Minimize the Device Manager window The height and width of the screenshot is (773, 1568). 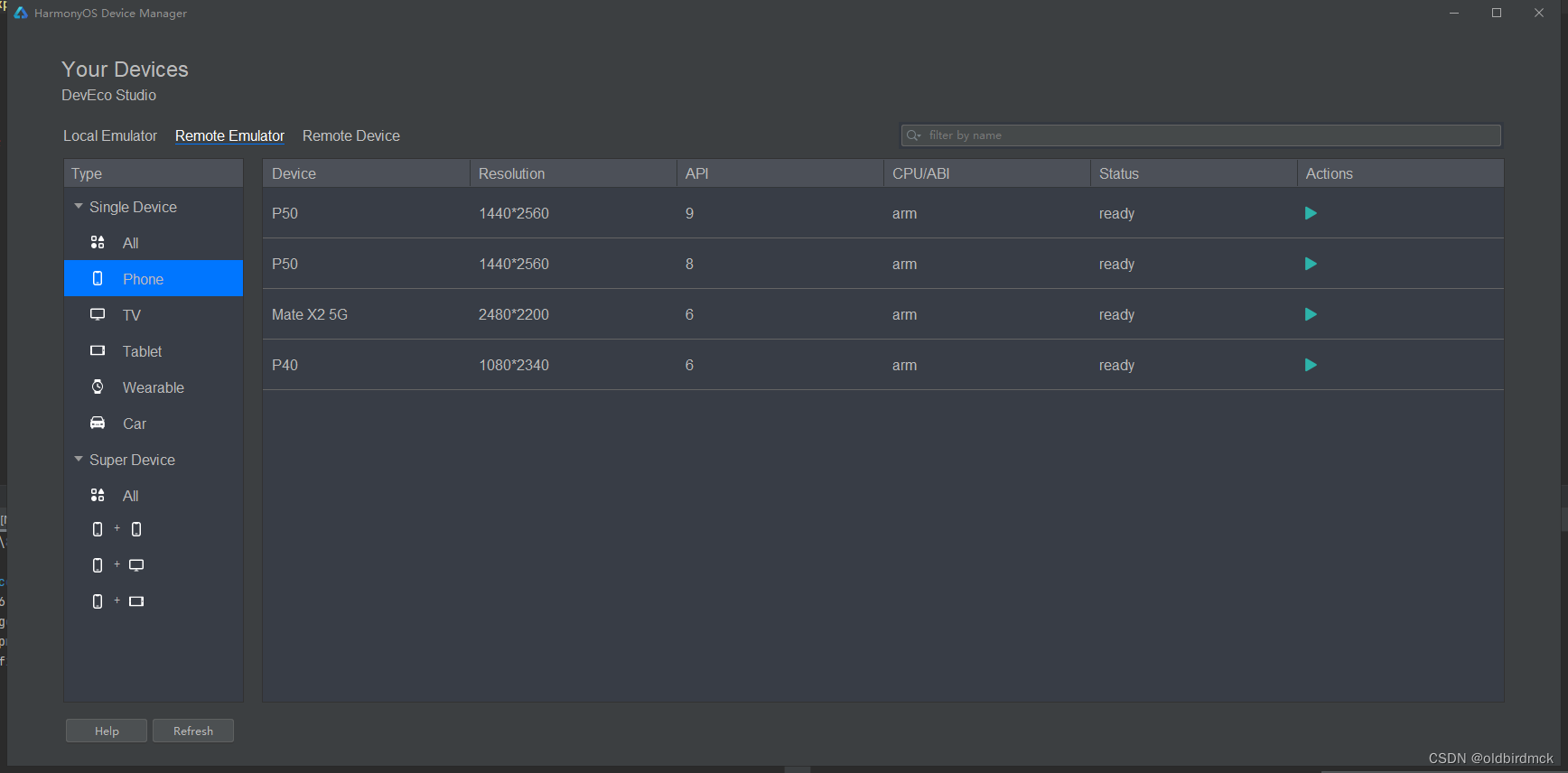pos(1454,13)
